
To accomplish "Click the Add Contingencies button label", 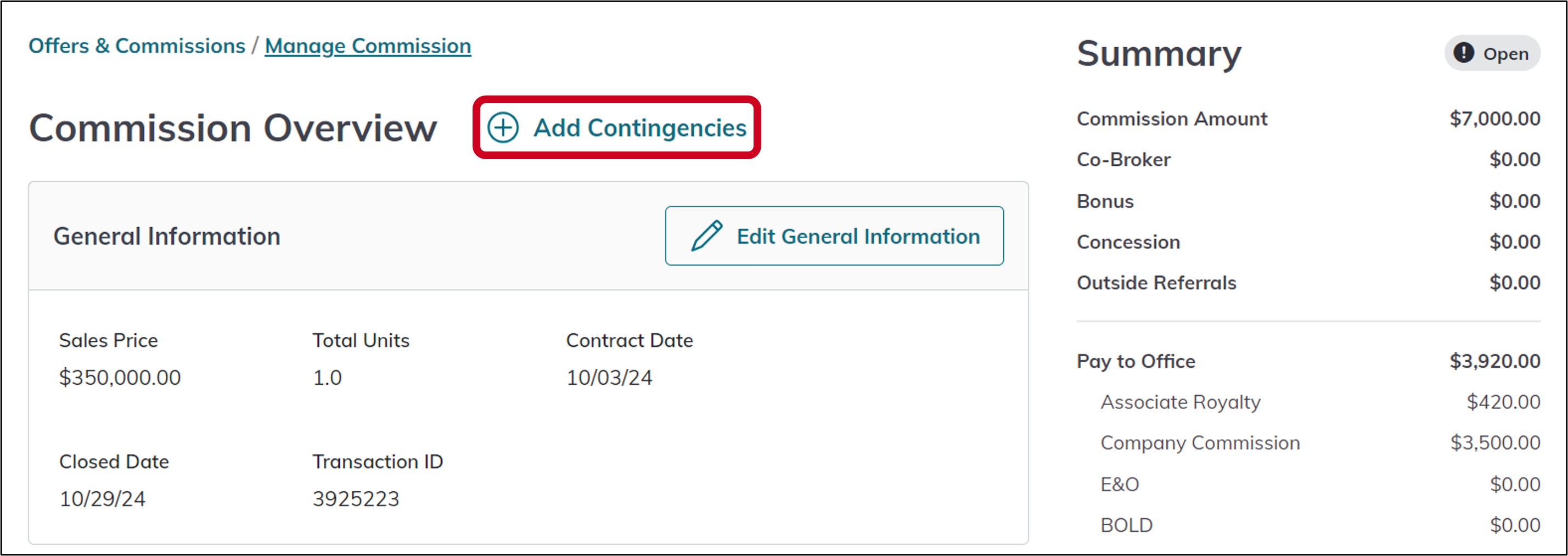I will [639, 128].
